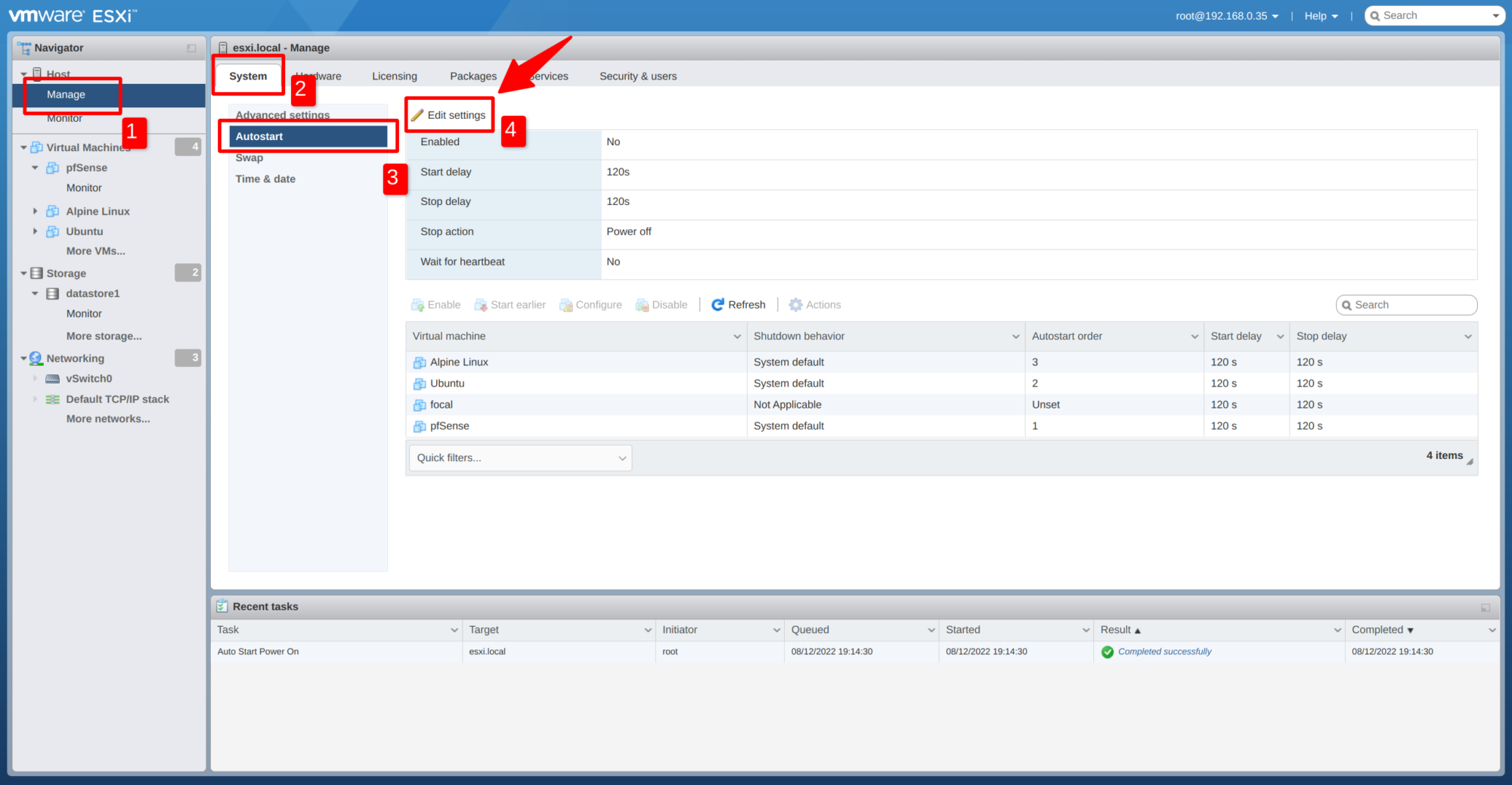Click the Alpine Linux VM icon in table
Viewport: 1512px width, 785px height.
(x=420, y=362)
